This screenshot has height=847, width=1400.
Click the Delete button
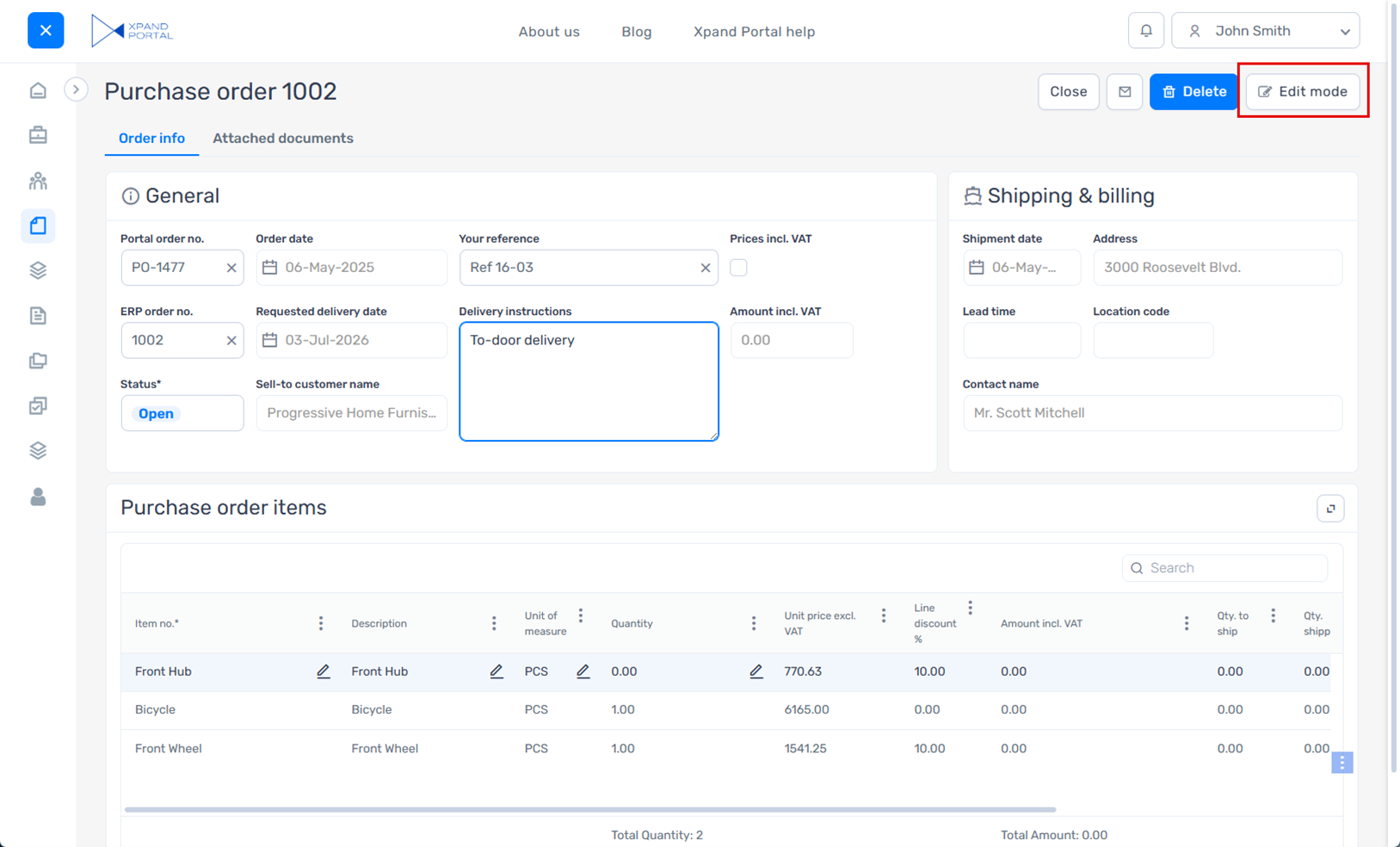(1193, 92)
